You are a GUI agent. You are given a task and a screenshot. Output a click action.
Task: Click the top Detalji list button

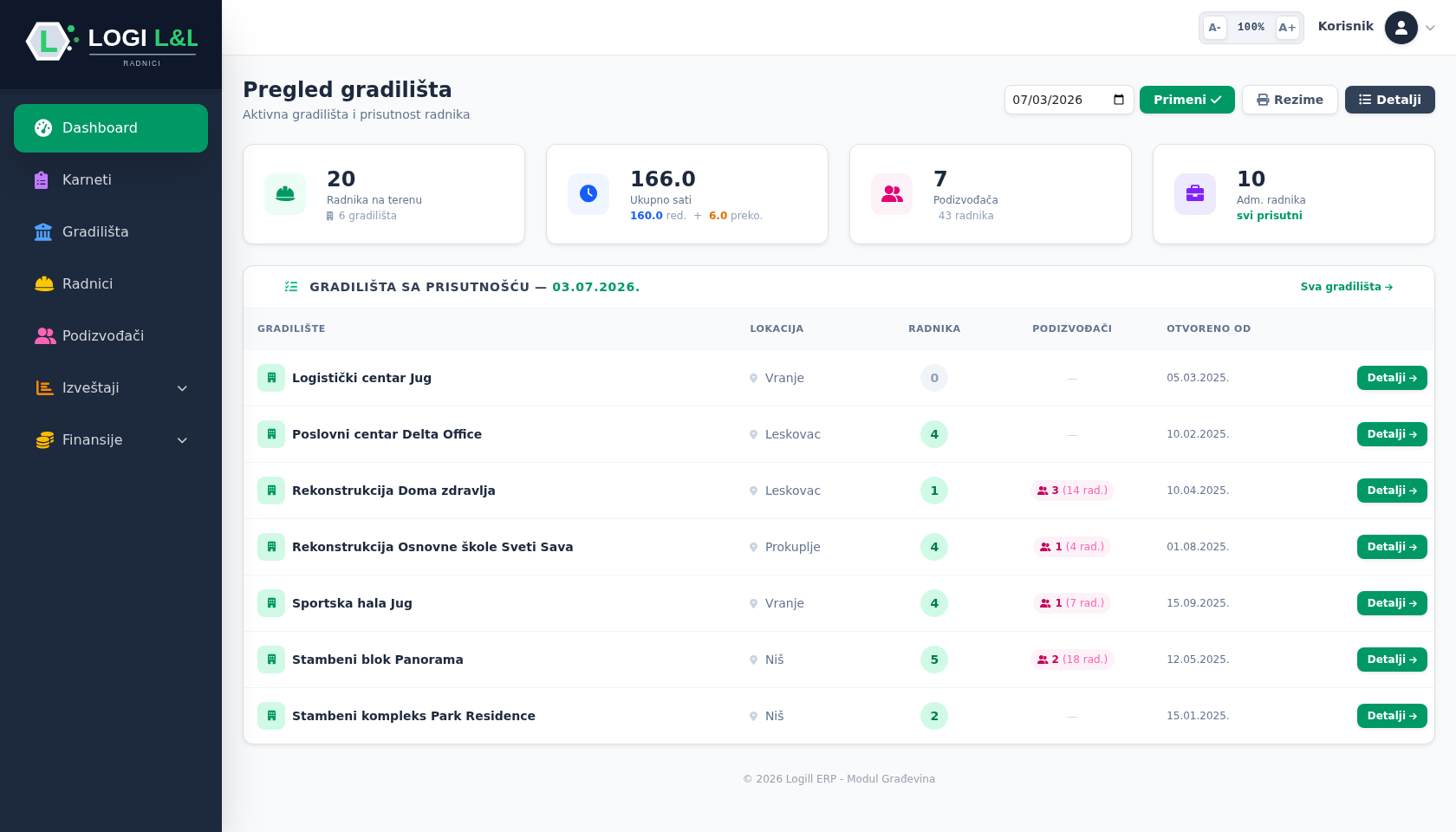pyautogui.click(x=1390, y=100)
